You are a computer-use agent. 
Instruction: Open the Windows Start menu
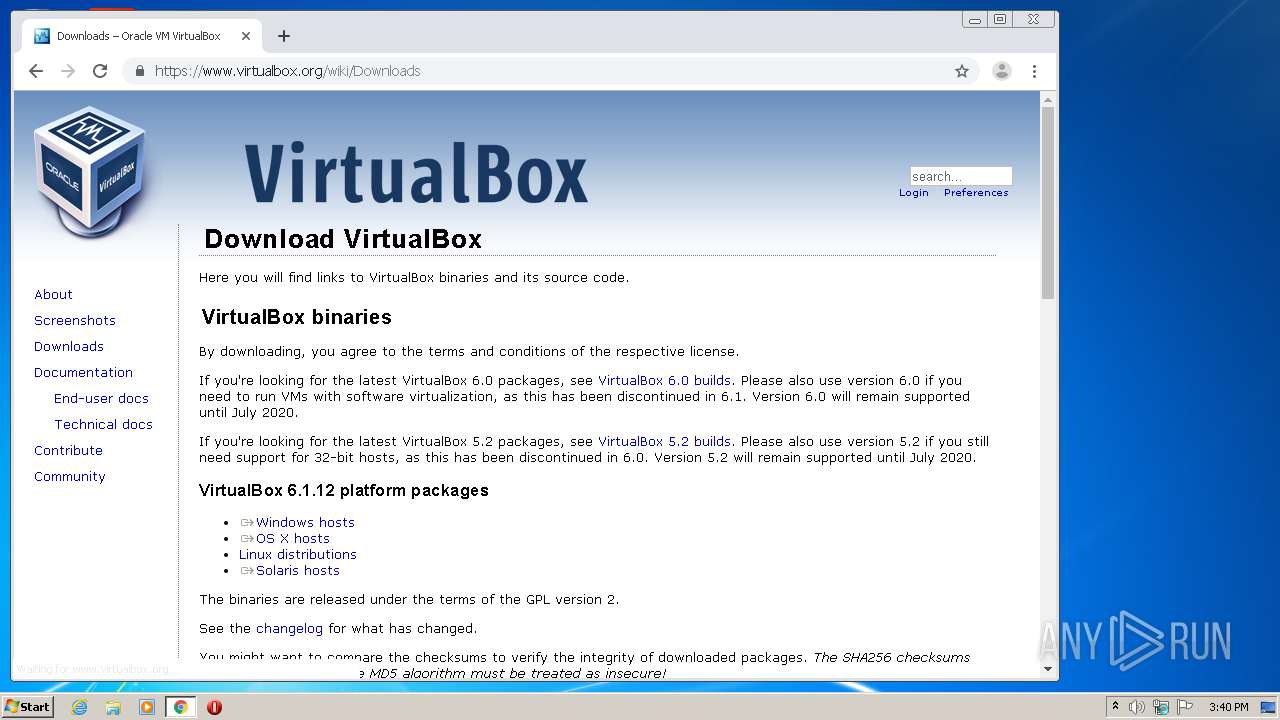pos(28,706)
